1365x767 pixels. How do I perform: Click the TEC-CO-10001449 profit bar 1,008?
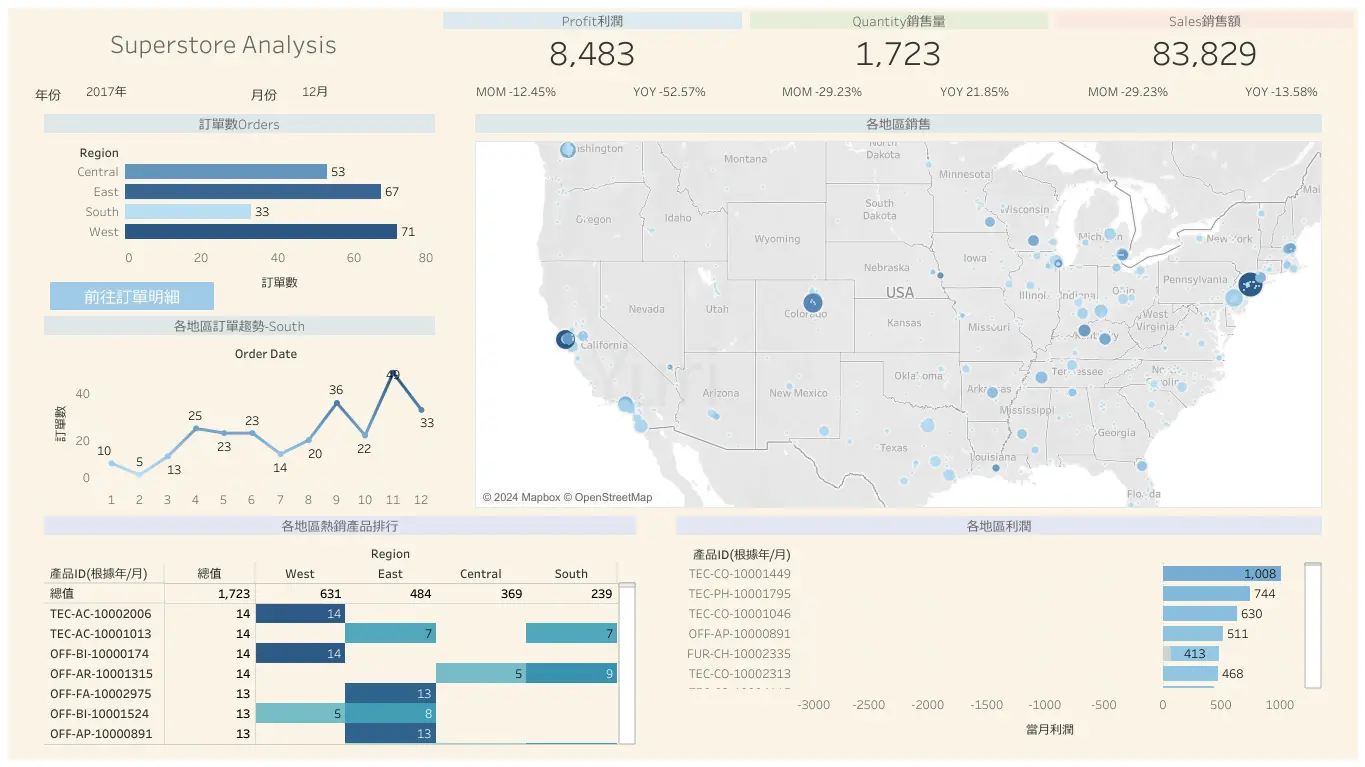tap(1221, 574)
